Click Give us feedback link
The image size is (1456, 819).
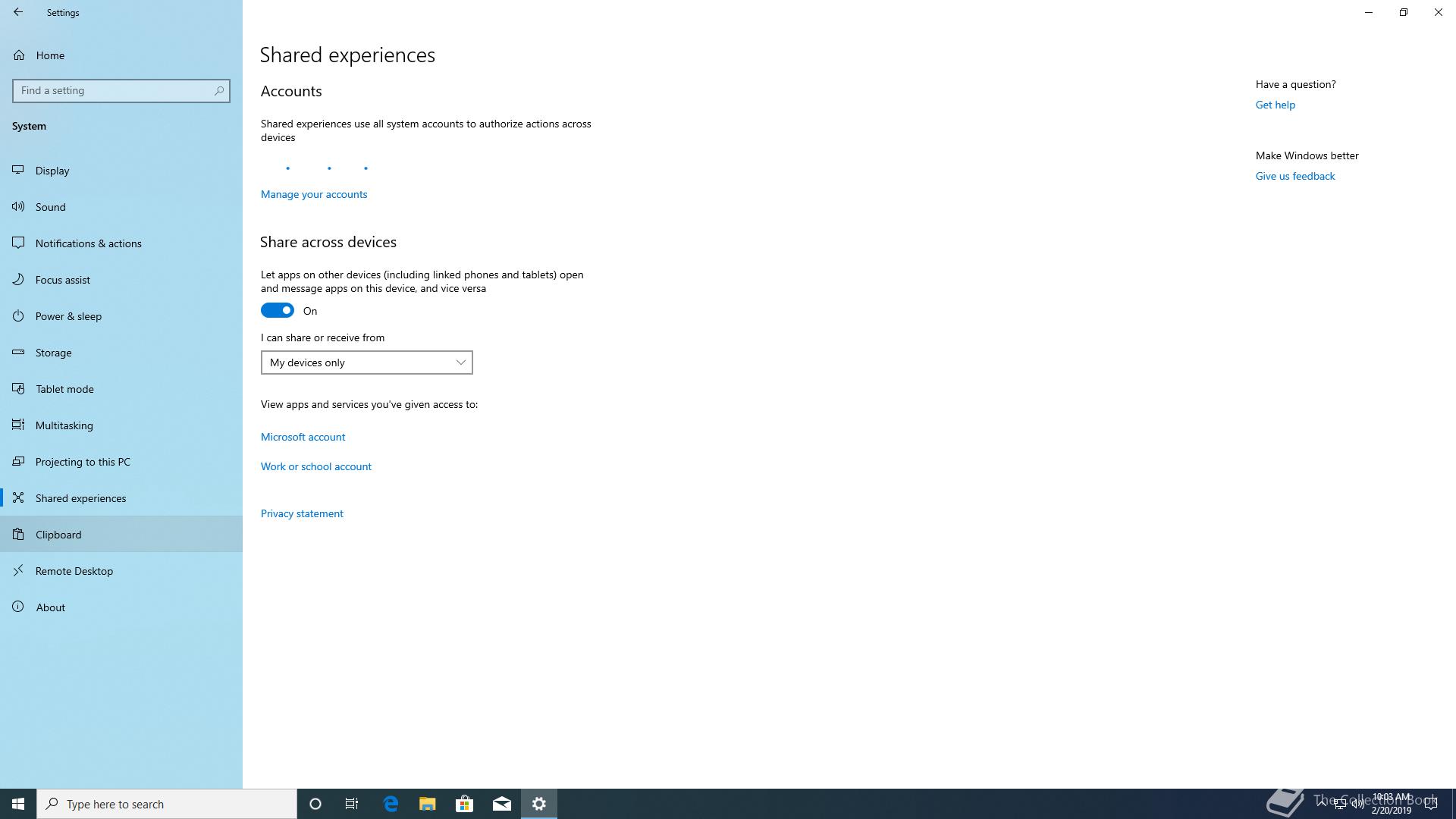[1295, 176]
